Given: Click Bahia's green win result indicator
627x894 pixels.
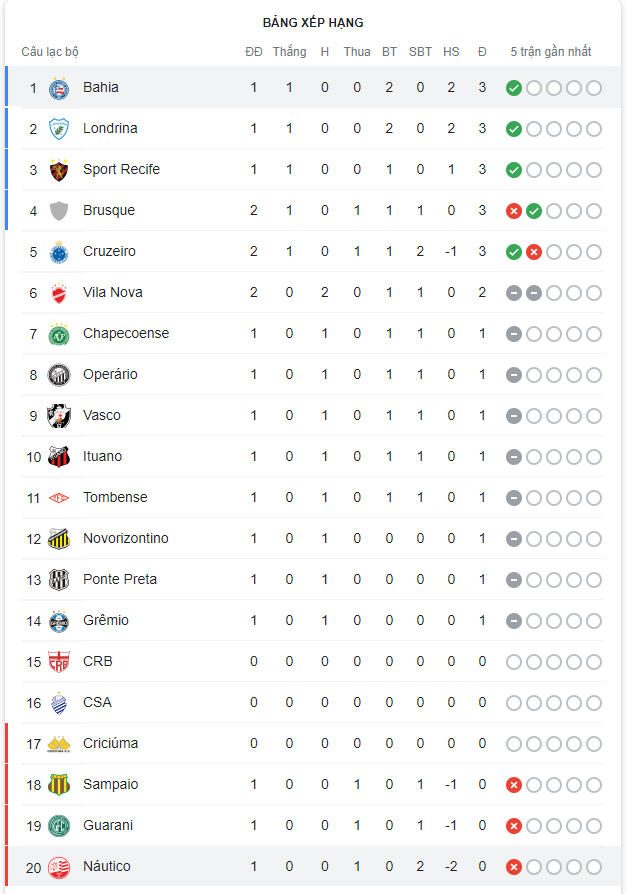Looking at the screenshot, I should 514,88.
